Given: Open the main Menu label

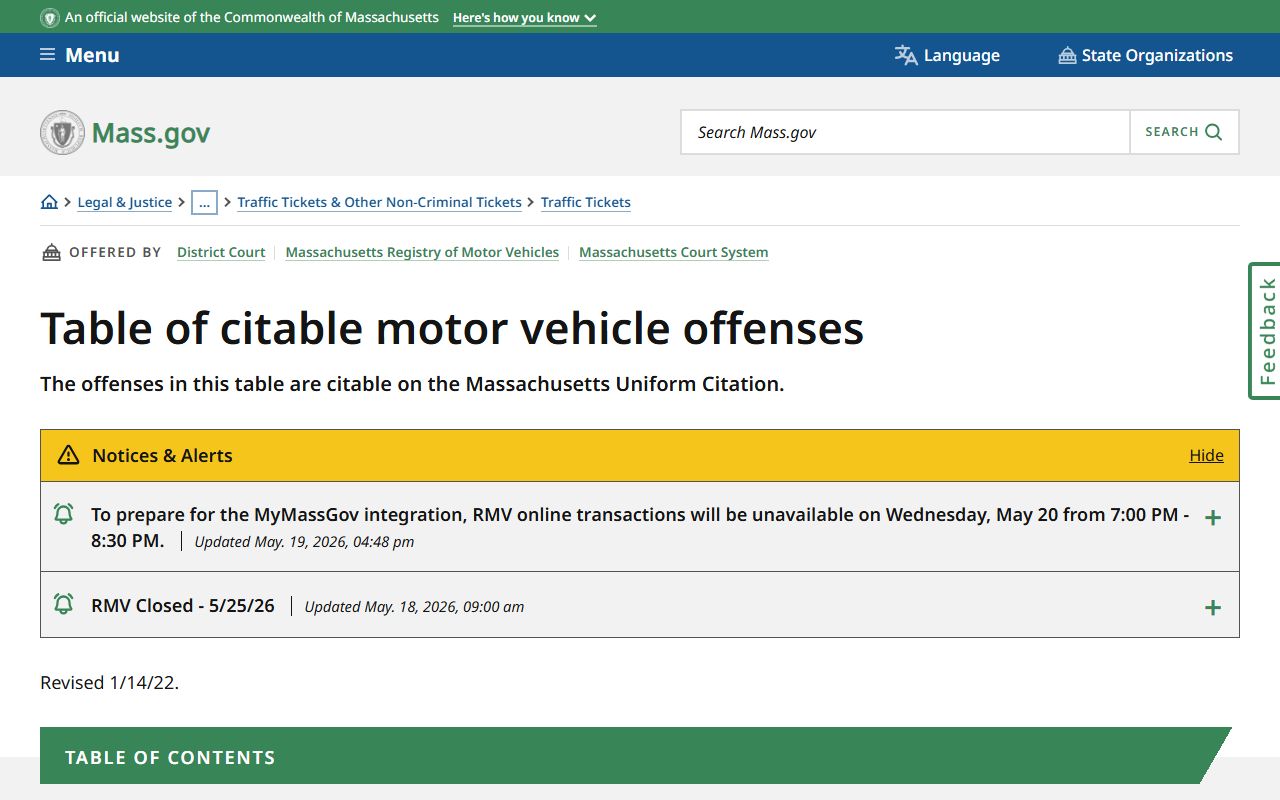Looking at the screenshot, I should pyautogui.click(x=92, y=55).
